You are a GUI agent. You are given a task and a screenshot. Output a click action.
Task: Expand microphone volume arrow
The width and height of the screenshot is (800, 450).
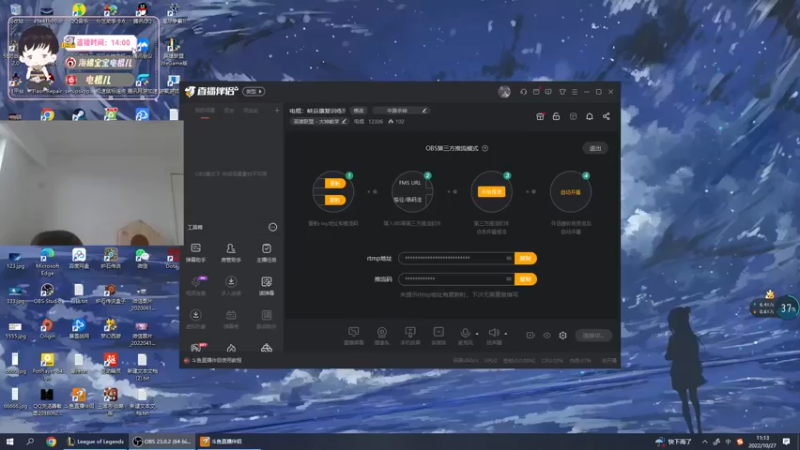point(477,334)
